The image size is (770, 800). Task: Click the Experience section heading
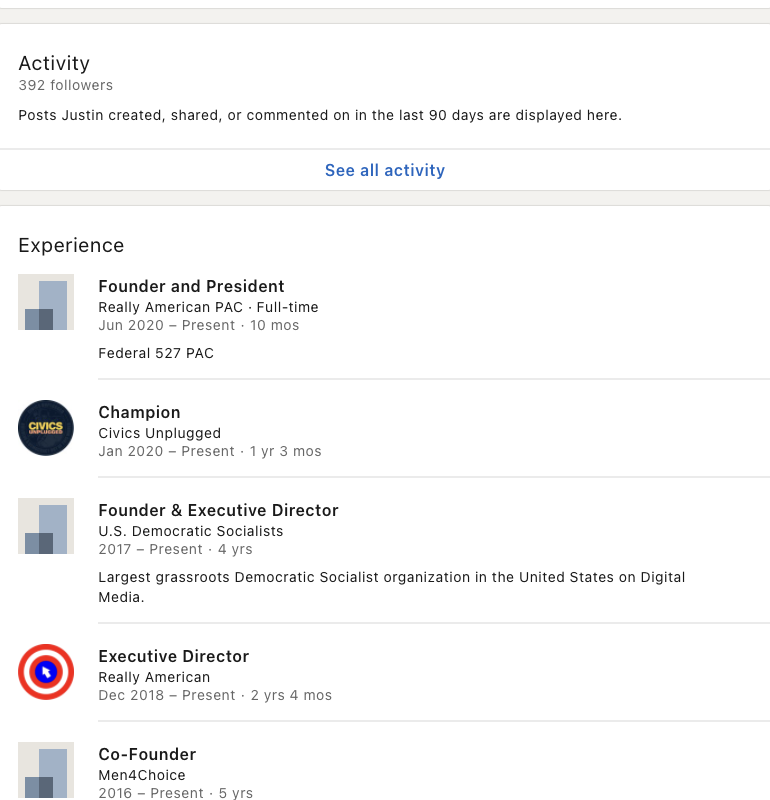click(71, 245)
